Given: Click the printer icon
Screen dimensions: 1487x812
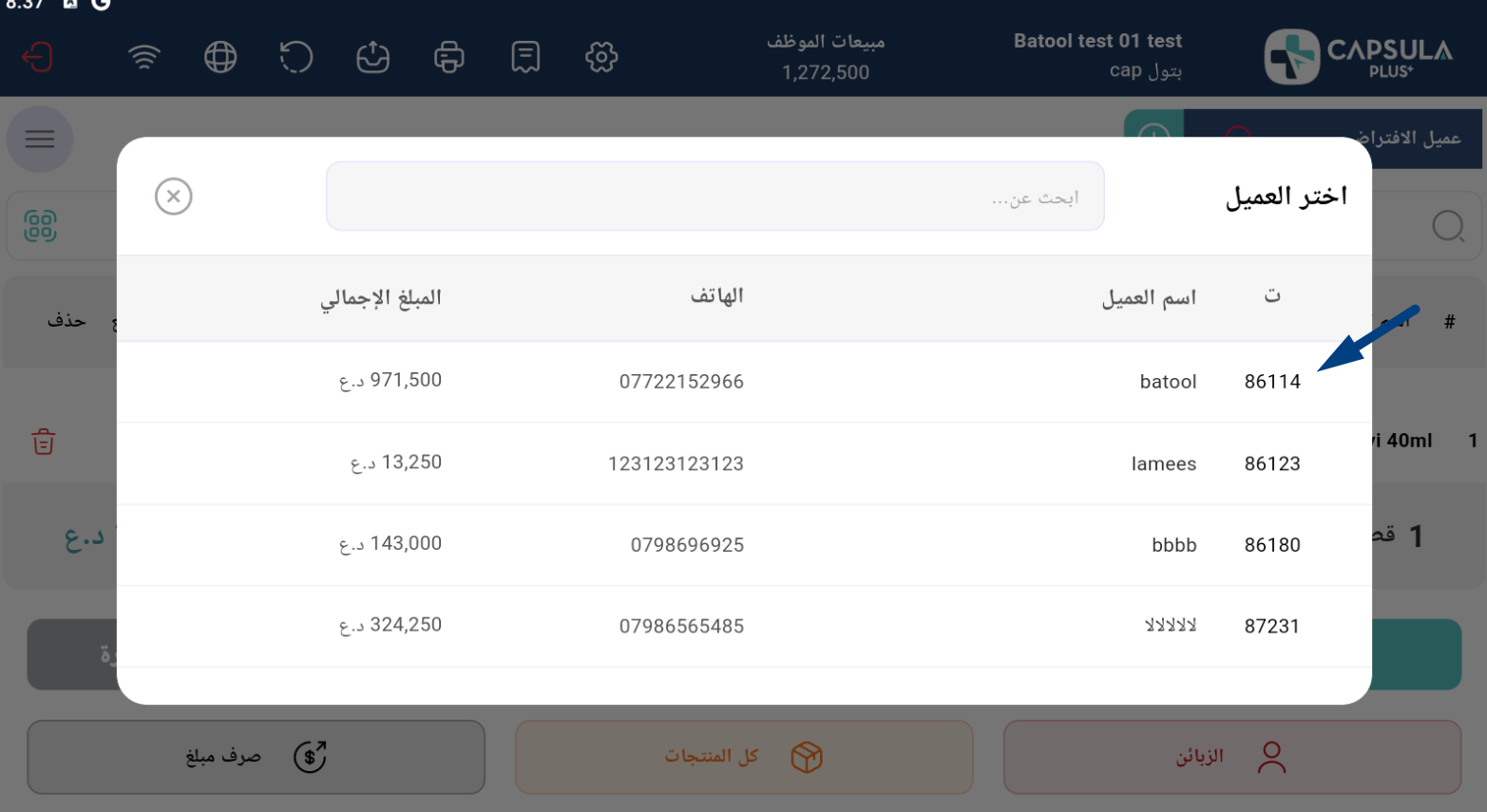Looking at the screenshot, I should click(x=448, y=57).
